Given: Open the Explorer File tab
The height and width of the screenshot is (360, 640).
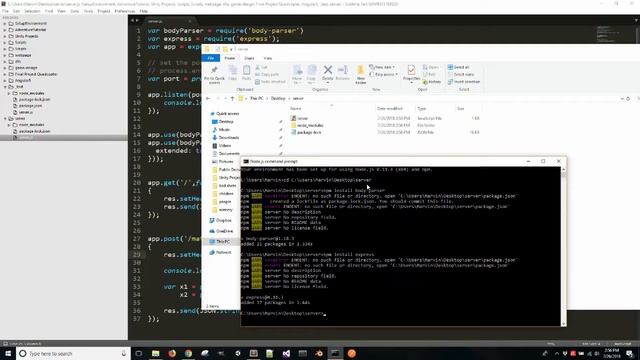Looking at the screenshot, I should pos(211,58).
